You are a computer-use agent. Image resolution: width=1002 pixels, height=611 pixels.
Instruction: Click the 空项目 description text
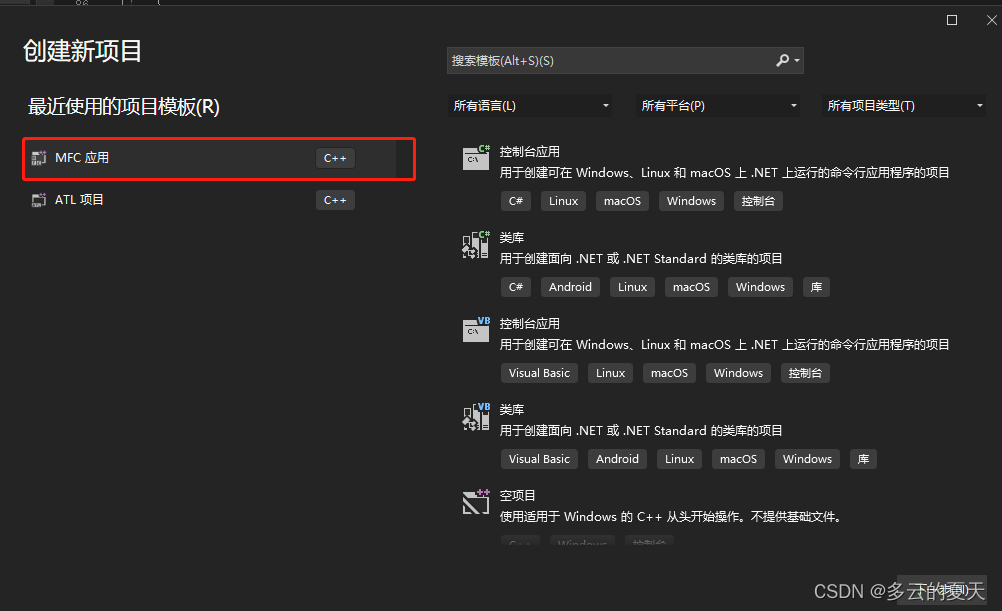[x=670, y=516]
